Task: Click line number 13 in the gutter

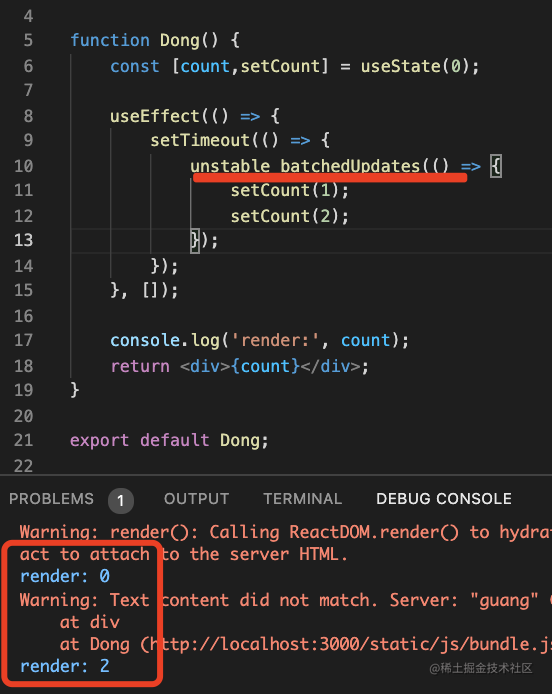Action: tap(23, 240)
